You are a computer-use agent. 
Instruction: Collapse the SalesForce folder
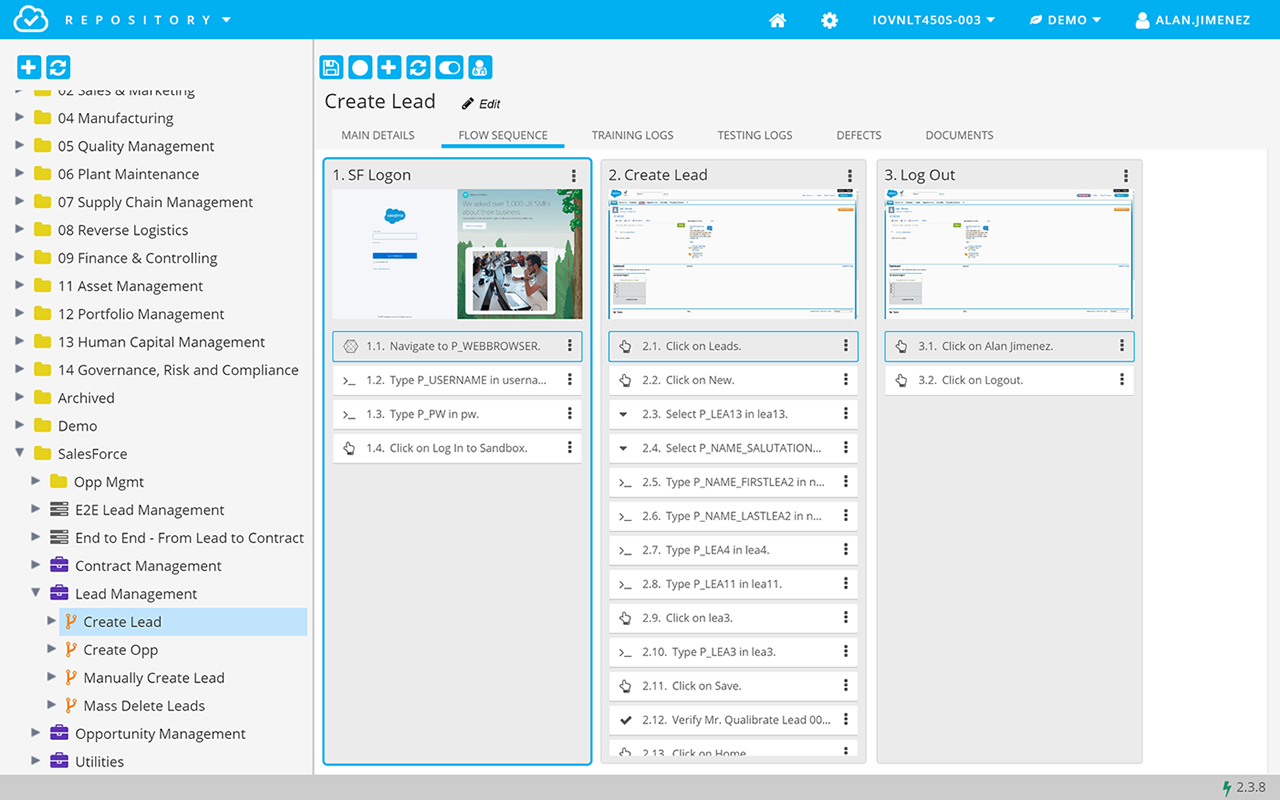(x=20, y=454)
